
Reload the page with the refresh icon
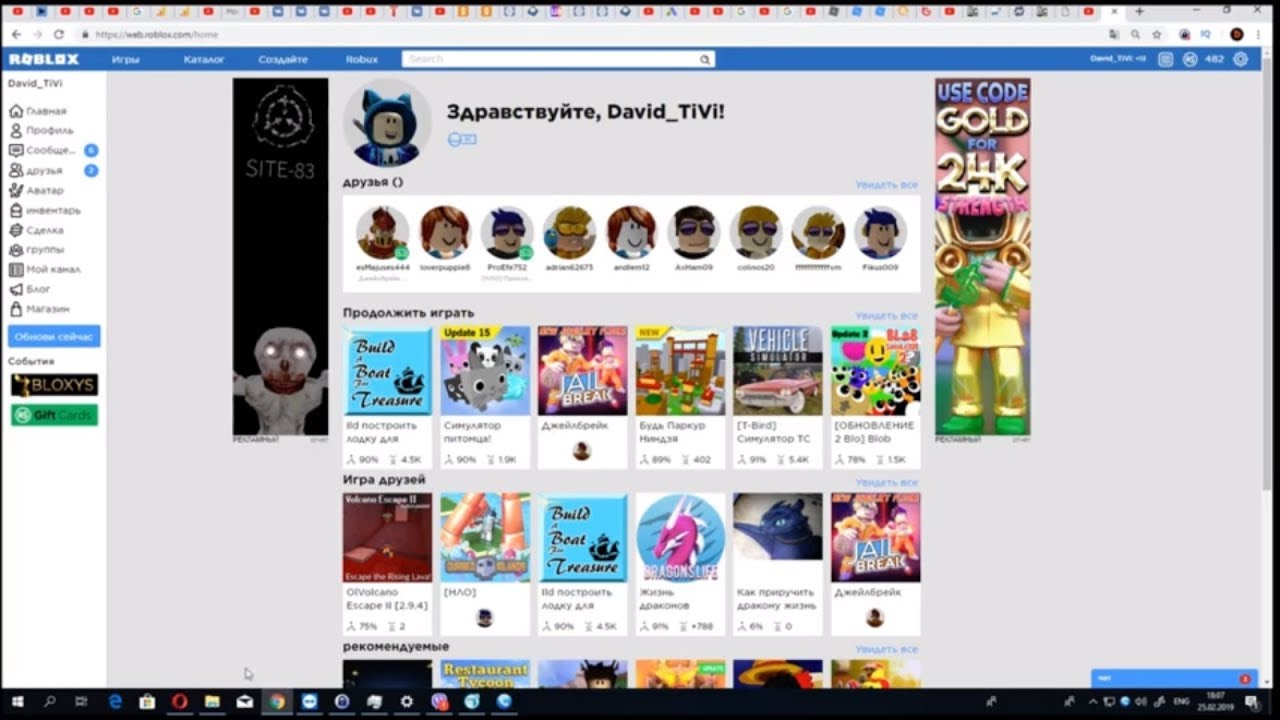coord(59,34)
